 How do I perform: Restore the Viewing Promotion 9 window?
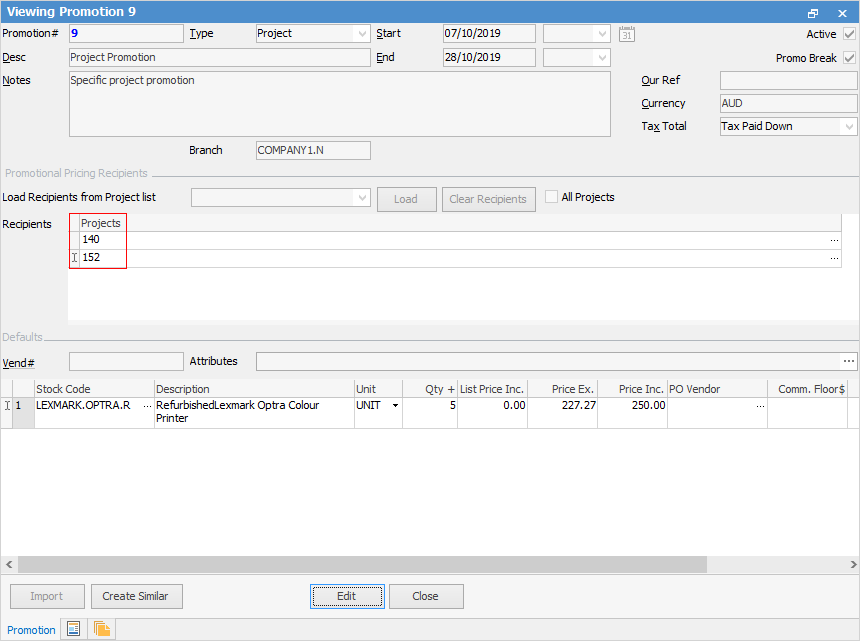point(813,12)
